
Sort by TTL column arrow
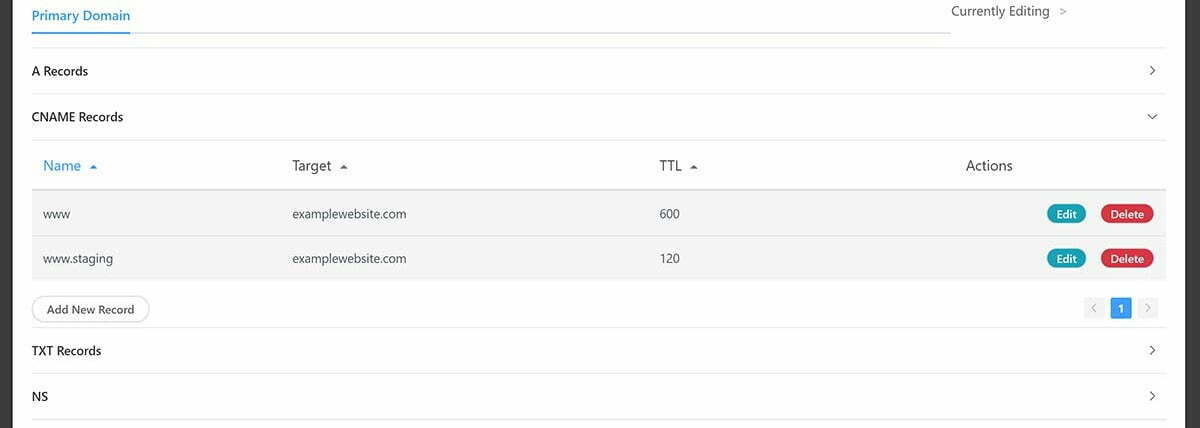pyautogui.click(x=694, y=167)
